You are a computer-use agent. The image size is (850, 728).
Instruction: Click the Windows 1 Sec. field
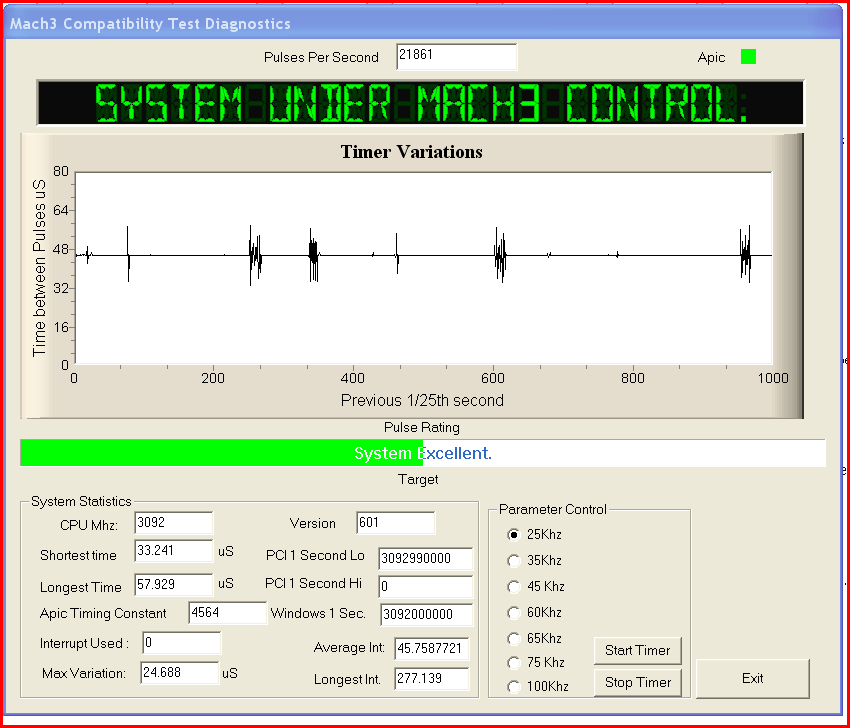(x=427, y=614)
